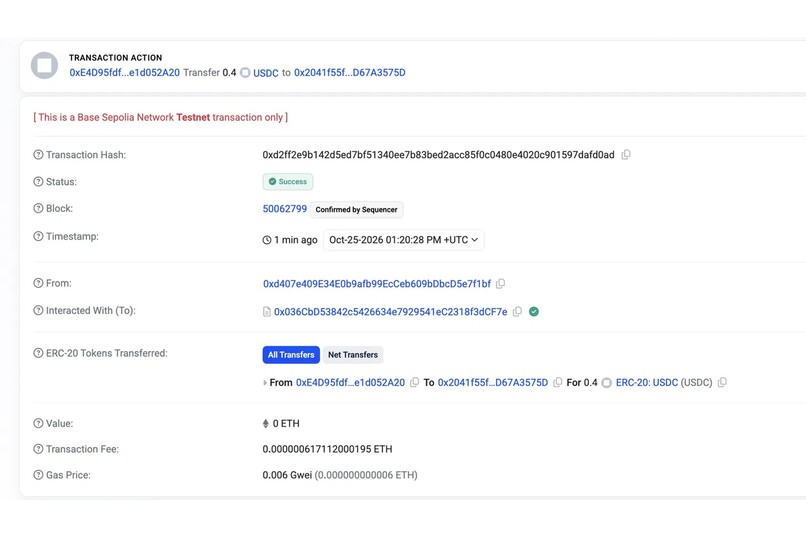Click the help icon next to Gas Price
Viewport: 806px width, 537px height.
(x=38, y=475)
